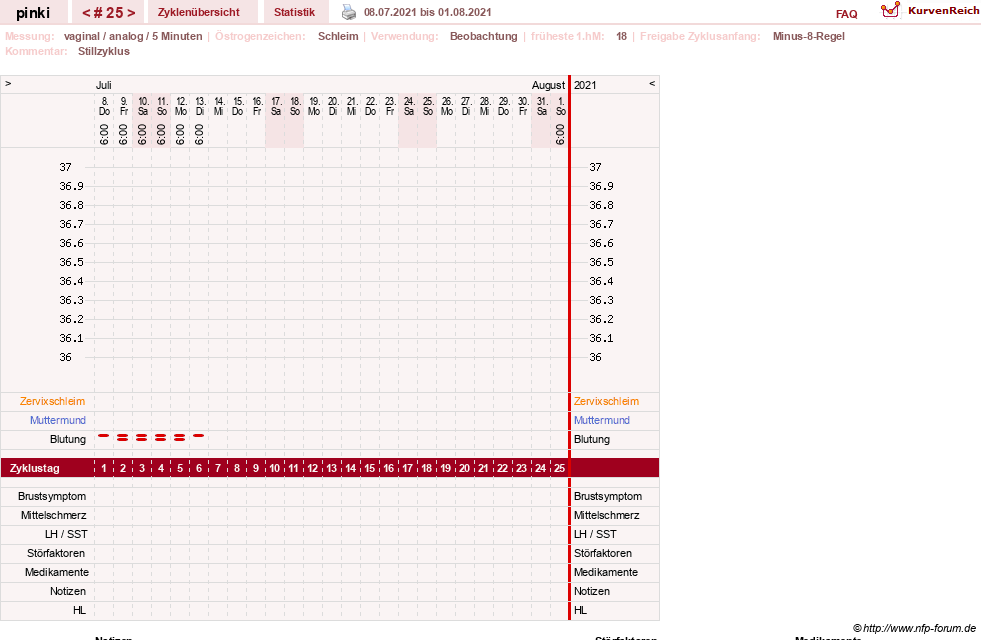Click the right Brustsymptom row label
The height and width of the screenshot is (640, 981).
point(608,496)
